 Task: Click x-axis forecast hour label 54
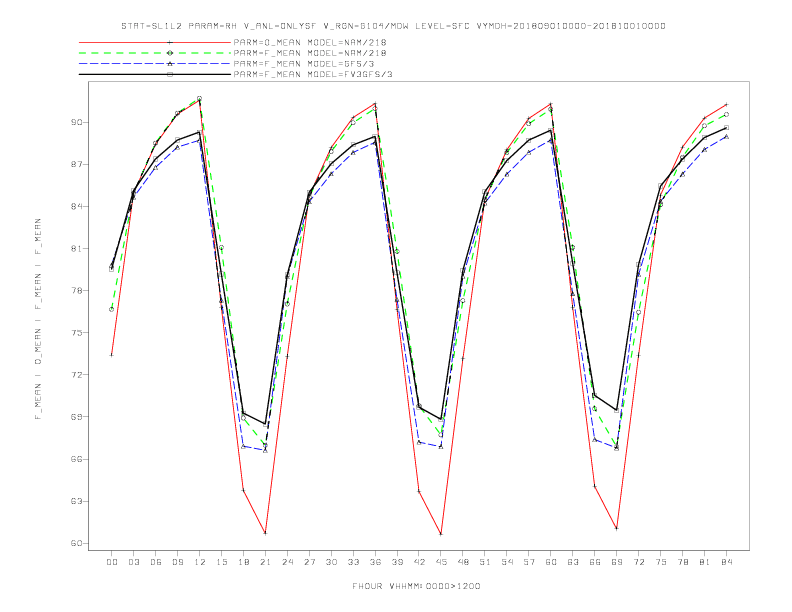507,562
